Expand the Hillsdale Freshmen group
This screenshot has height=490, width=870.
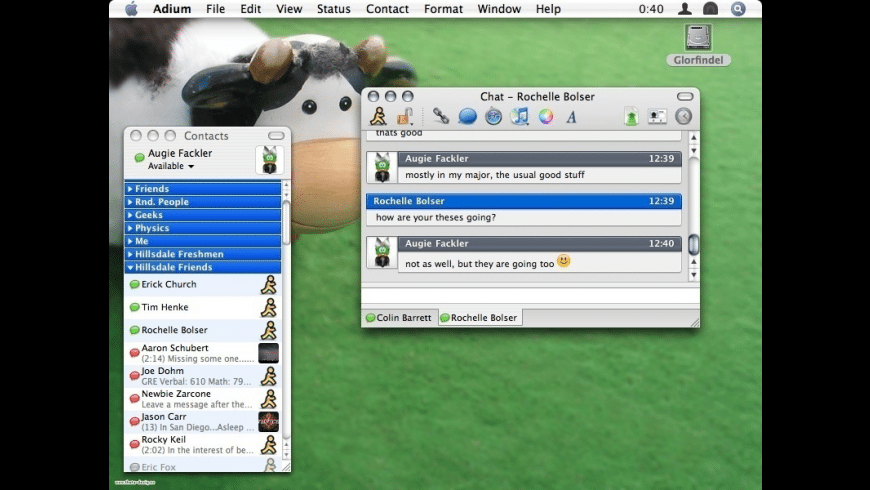coord(203,254)
